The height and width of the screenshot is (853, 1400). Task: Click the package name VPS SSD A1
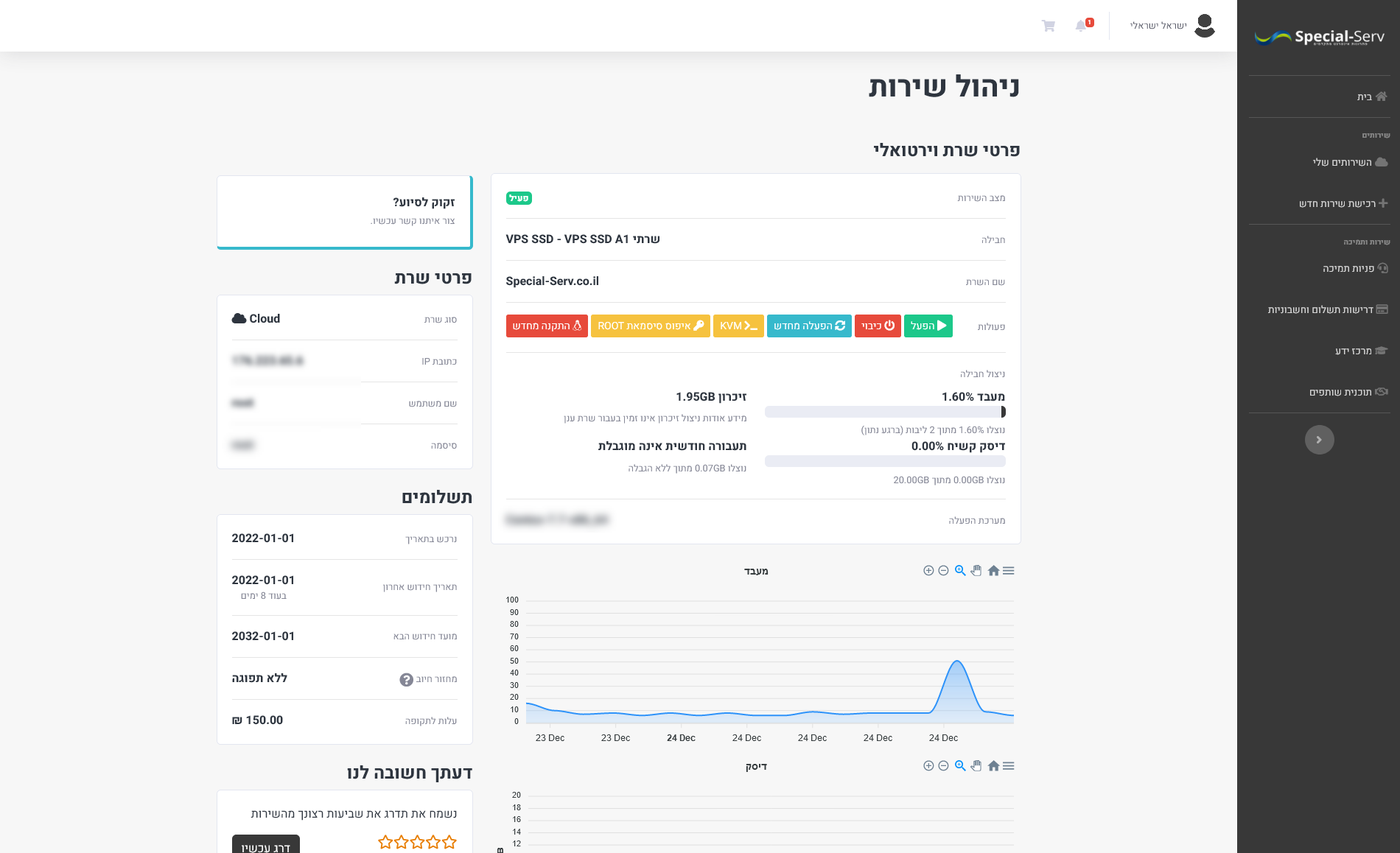[583, 239]
